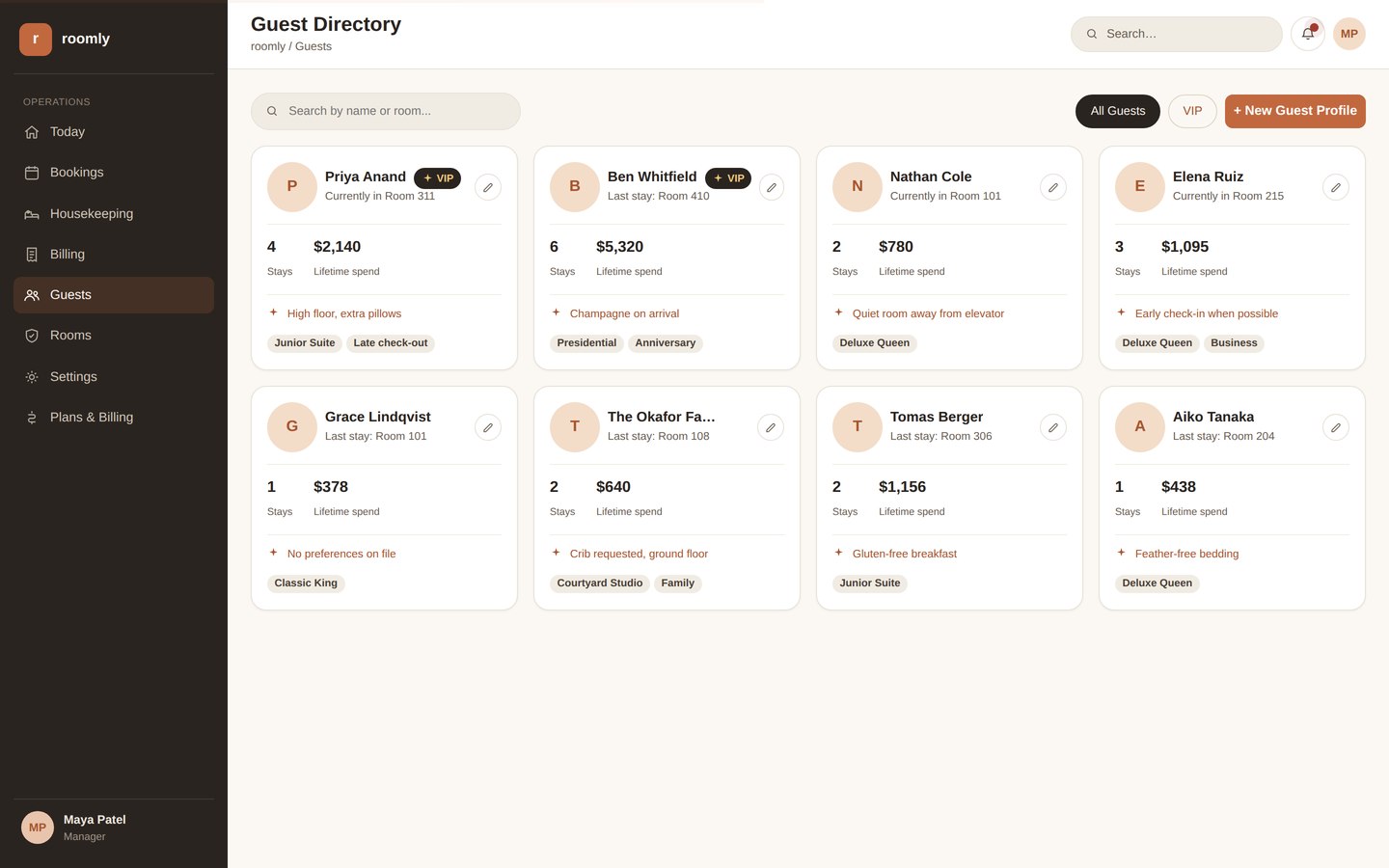
Task: Click Deluxe Queen tag on Aiko's card
Action: click(x=1157, y=583)
